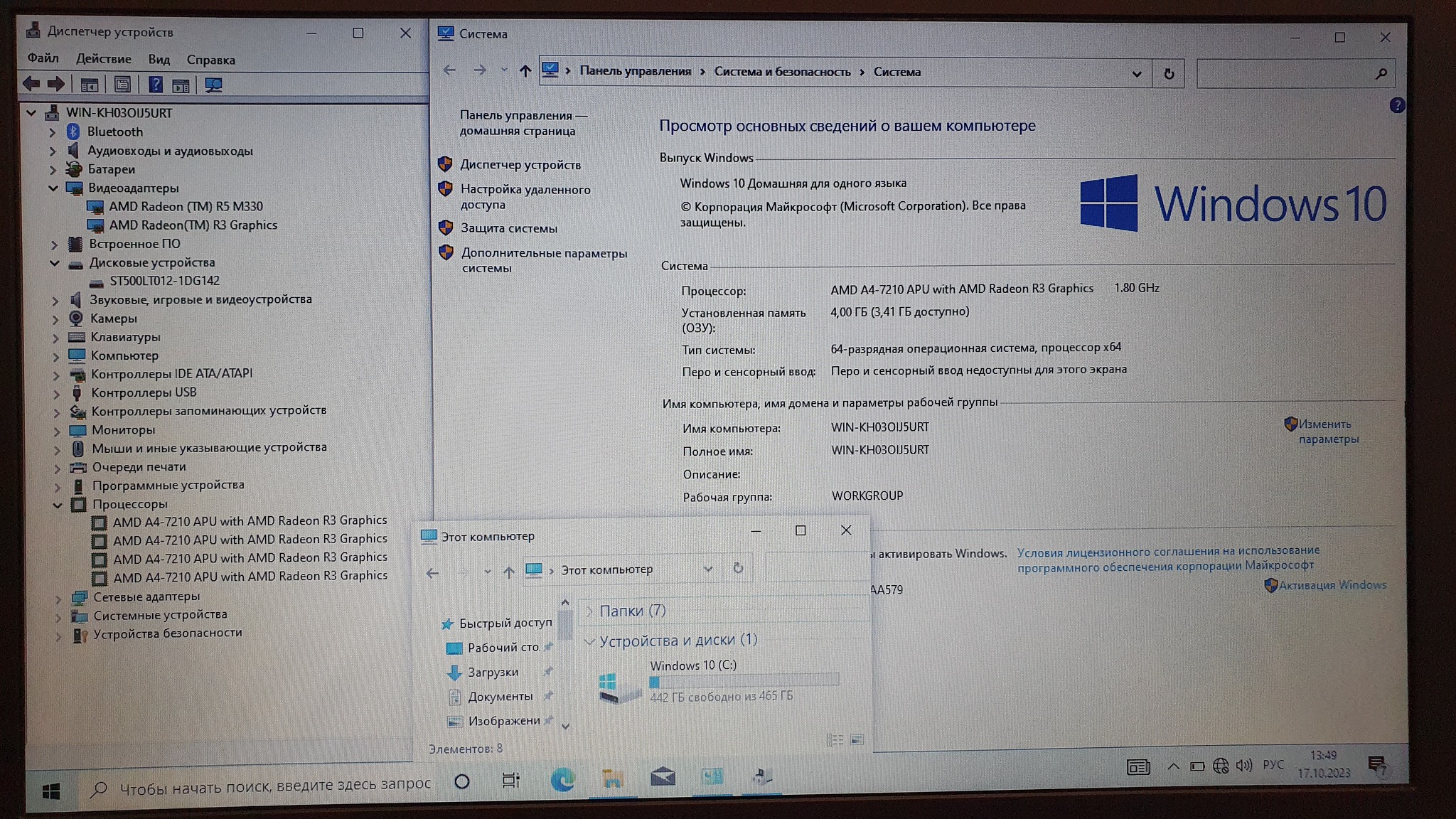The height and width of the screenshot is (819, 1456).
Task: Collapse the Устройства и диски section
Action: (589, 641)
